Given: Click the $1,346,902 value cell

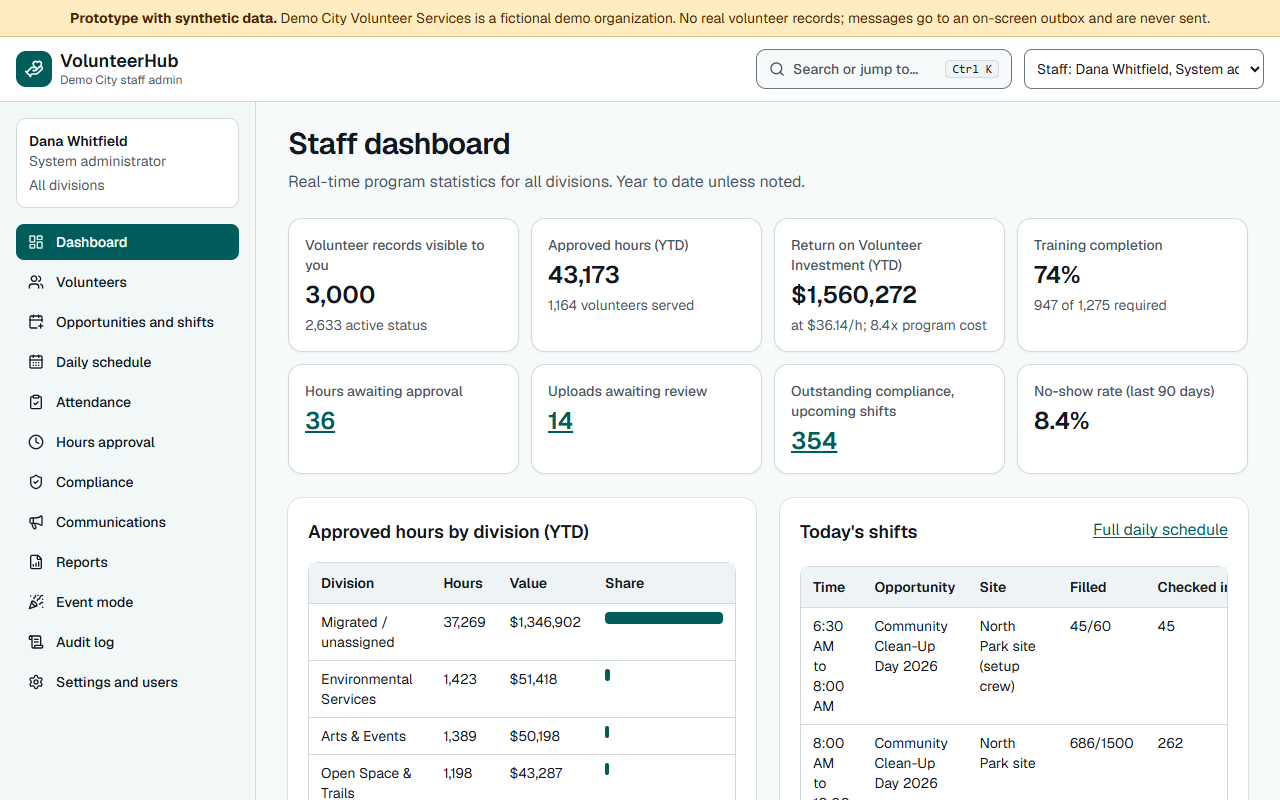Looking at the screenshot, I should point(545,622).
